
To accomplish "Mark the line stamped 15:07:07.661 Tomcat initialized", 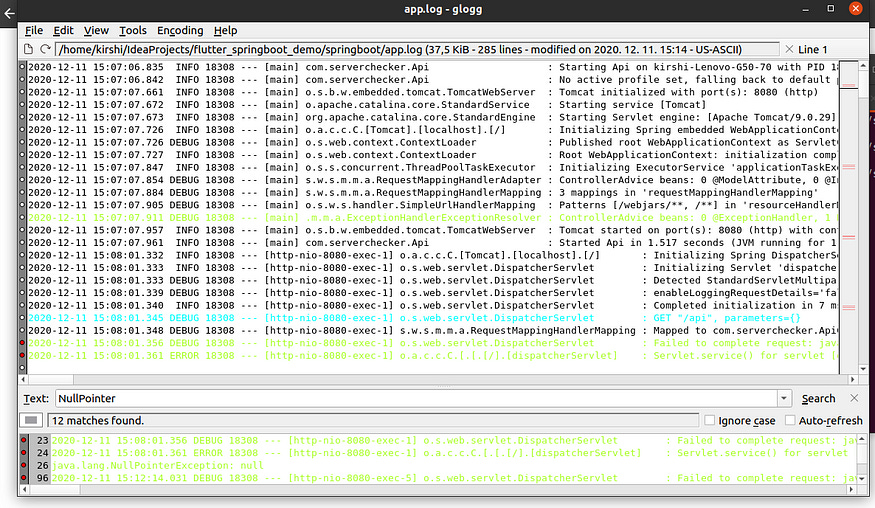I will click(x=22, y=92).
